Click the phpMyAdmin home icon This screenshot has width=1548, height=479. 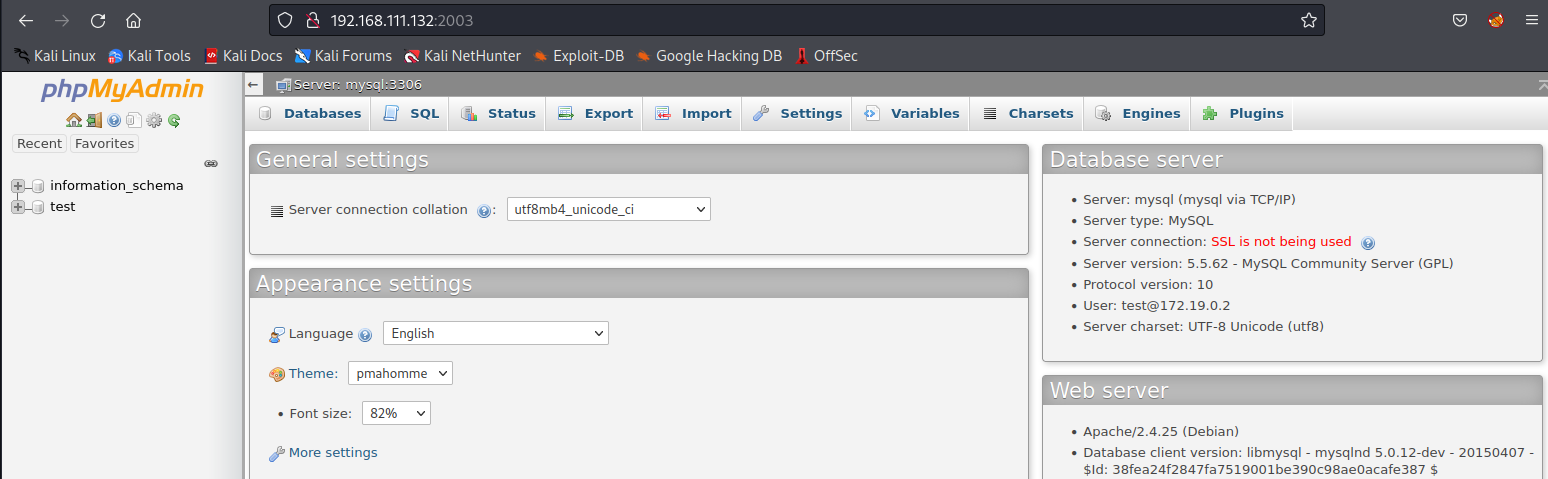(73, 120)
